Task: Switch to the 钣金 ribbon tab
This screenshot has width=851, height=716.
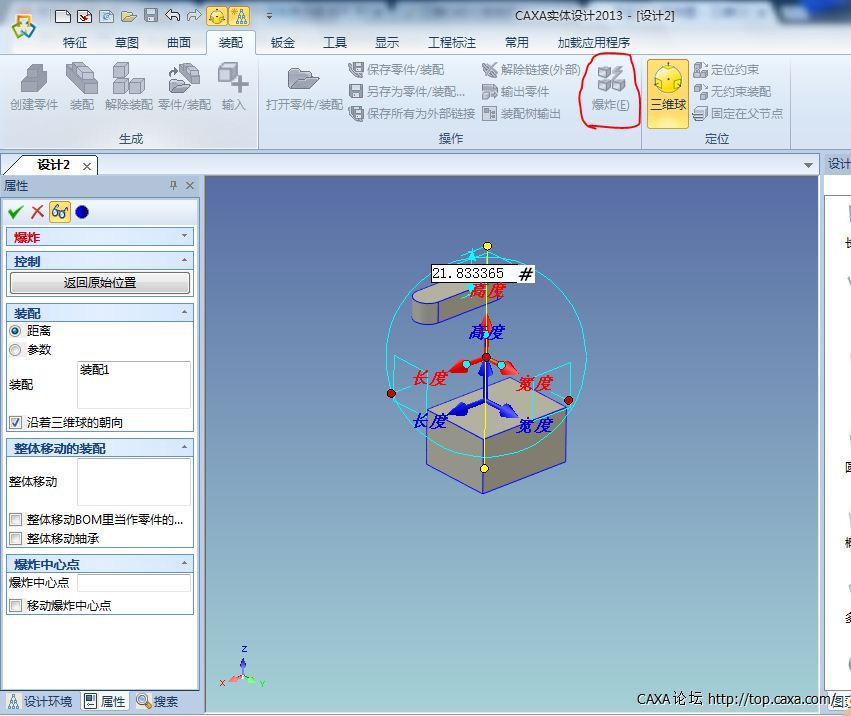Action: (282, 43)
